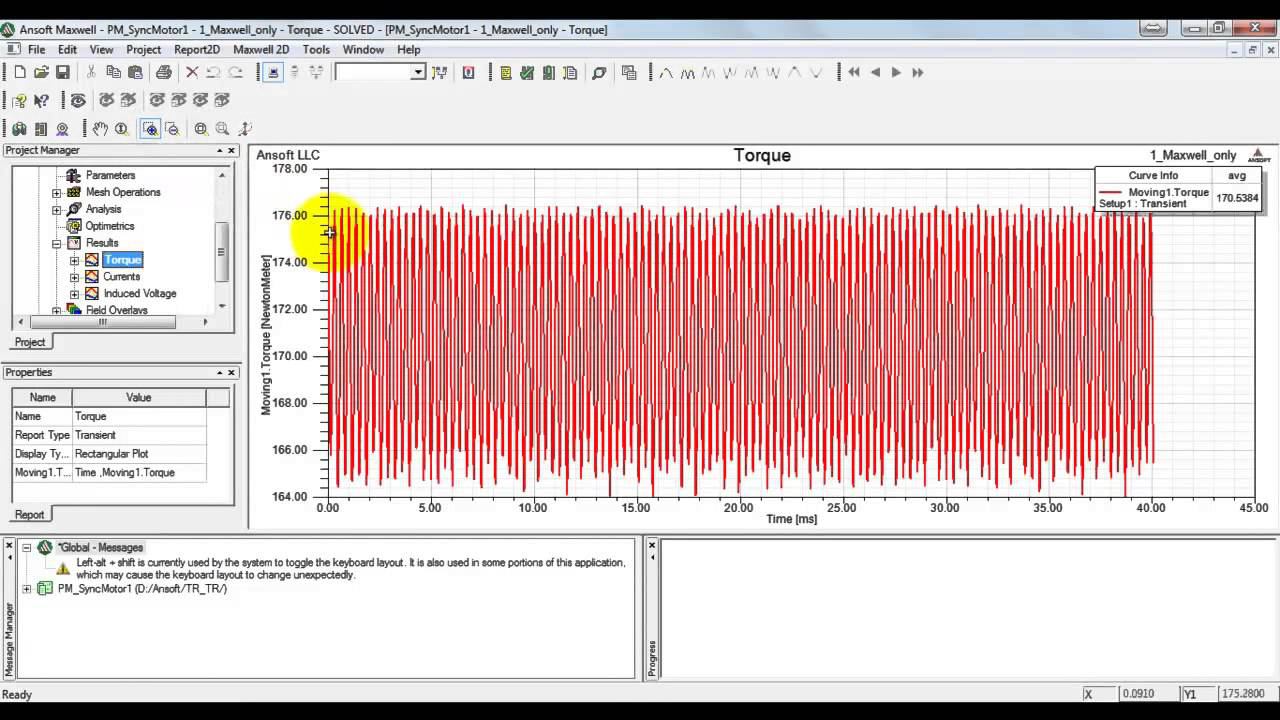Select Induced Voltage in the tree

140,294
